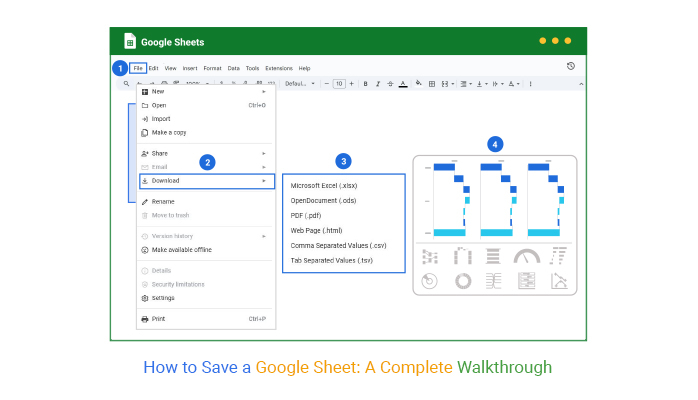Open the three-dot more toolbar options
This screenshot has height=400, width=698.
[531, 84]
